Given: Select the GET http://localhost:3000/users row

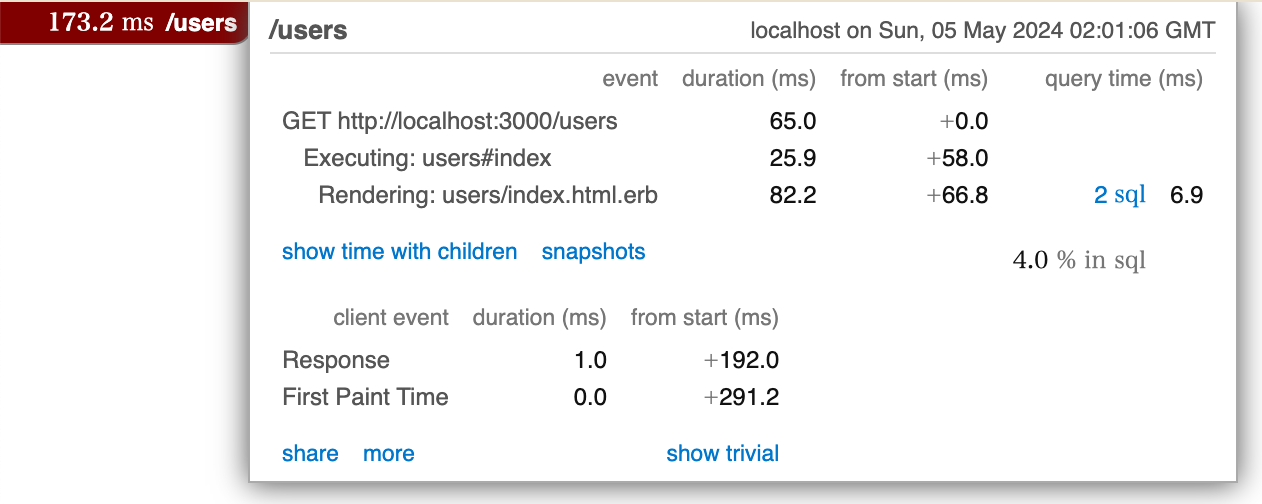Looking at the screenshot, I should pyautogui.click(x=742, y=122).
